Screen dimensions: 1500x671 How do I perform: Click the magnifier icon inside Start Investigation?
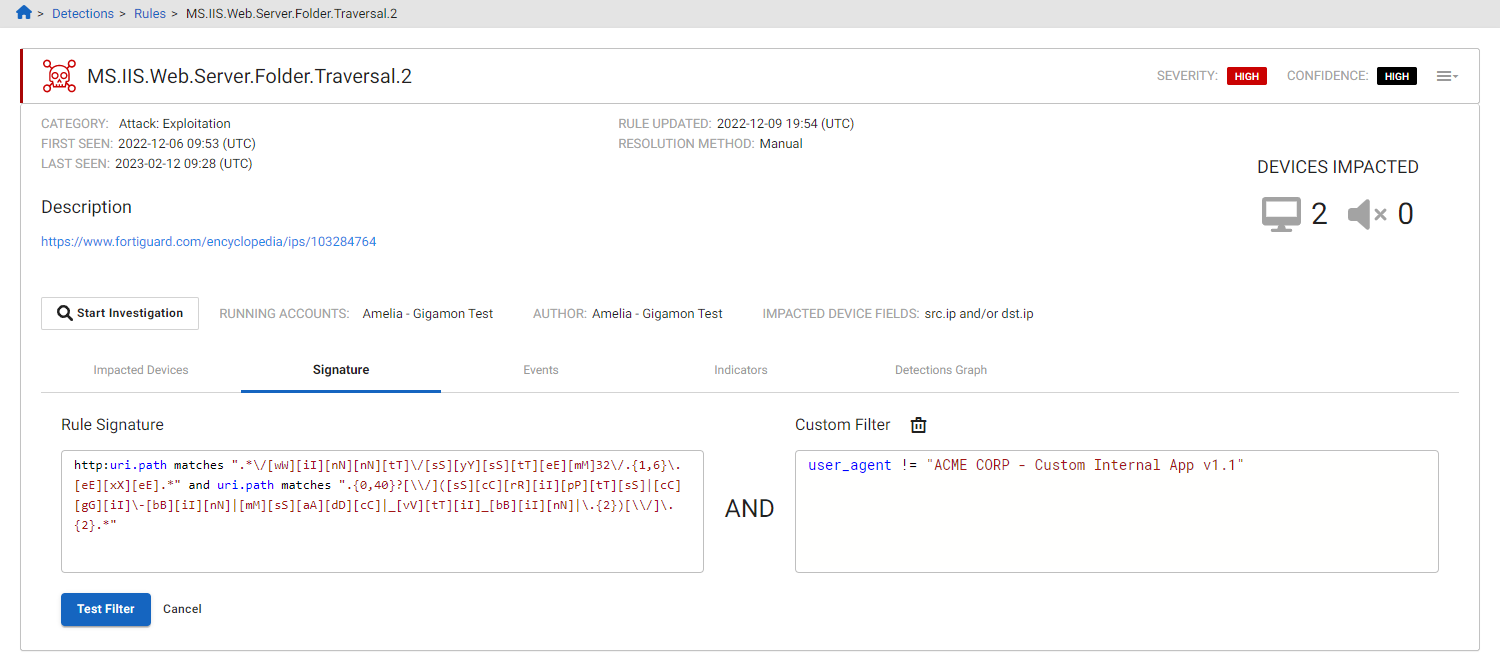62,313
